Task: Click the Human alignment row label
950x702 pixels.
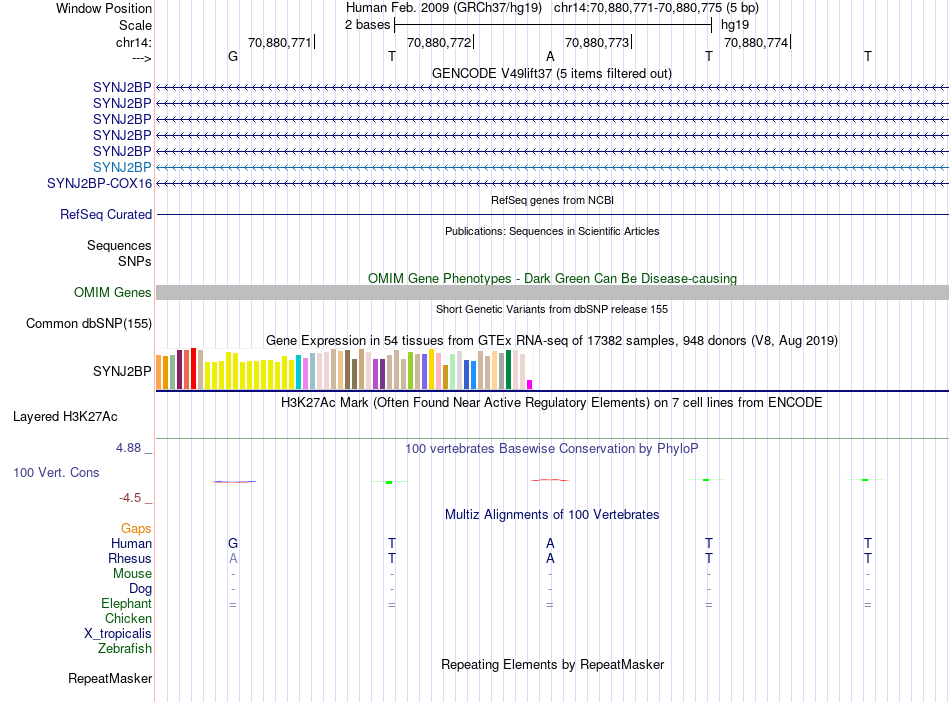Action: pos(131,543)
